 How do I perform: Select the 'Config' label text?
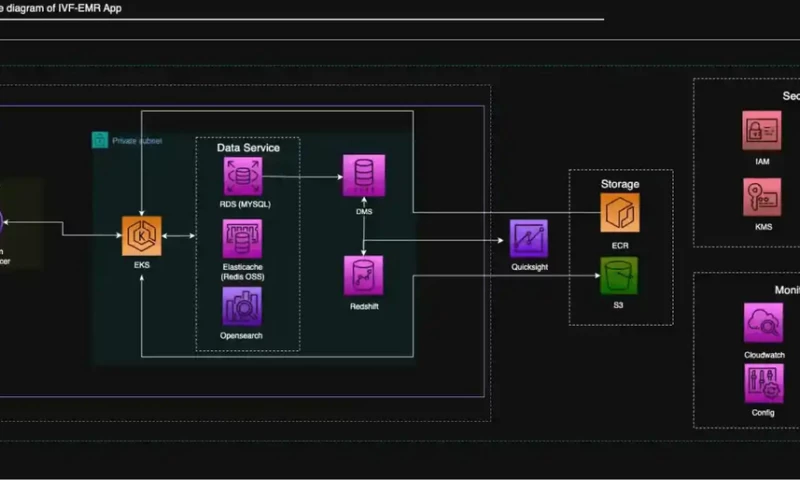coord(763,413)
